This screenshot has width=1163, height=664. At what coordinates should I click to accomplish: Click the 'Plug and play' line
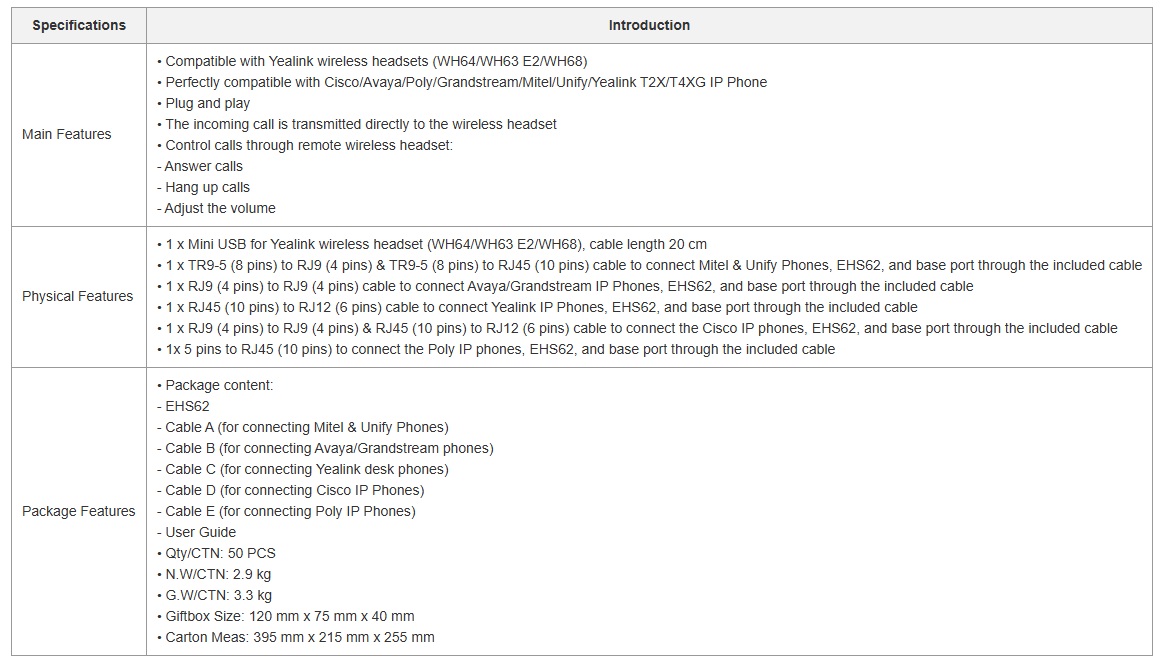click(207, 103)
